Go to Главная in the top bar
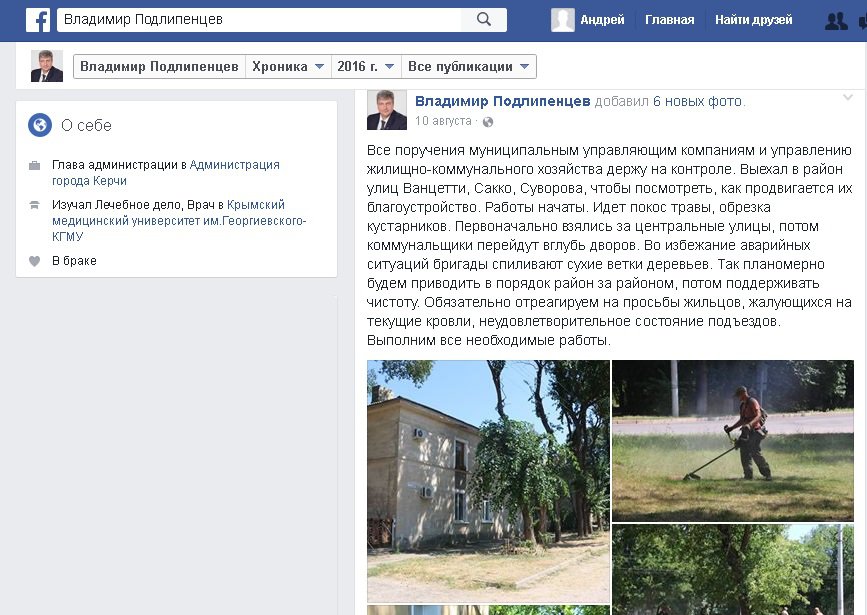The height and width of the screenshot is (615, 867). tap(670, 20)
